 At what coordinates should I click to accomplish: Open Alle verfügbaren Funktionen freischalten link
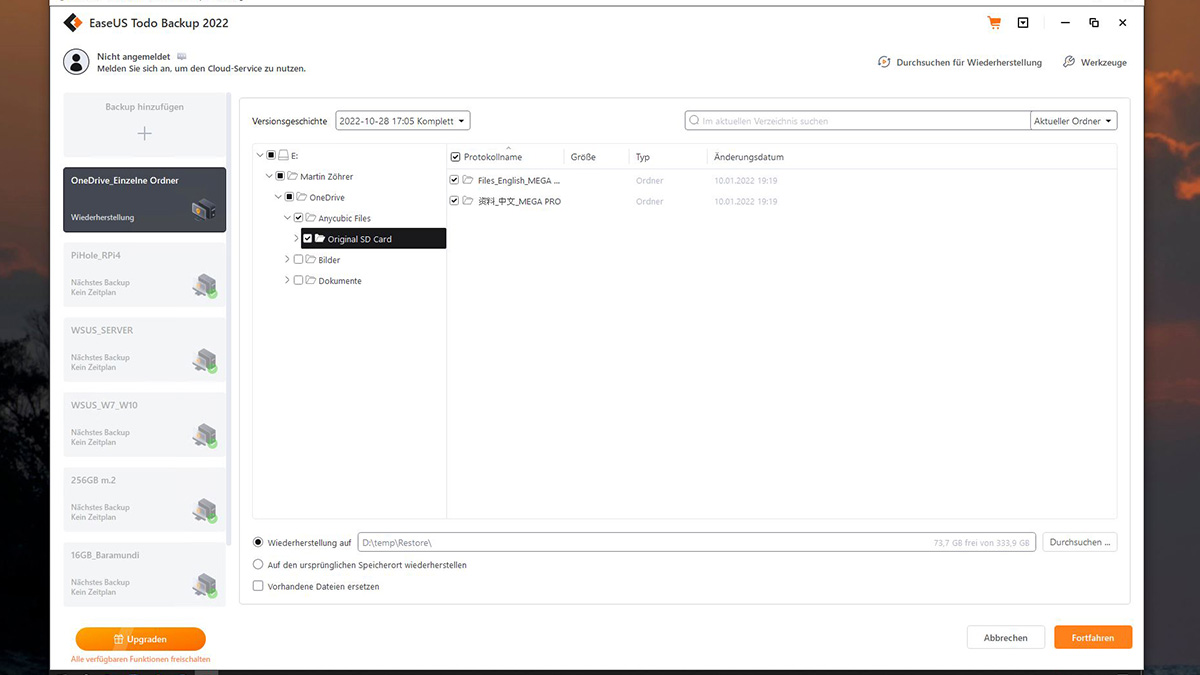tap(141, 660)
